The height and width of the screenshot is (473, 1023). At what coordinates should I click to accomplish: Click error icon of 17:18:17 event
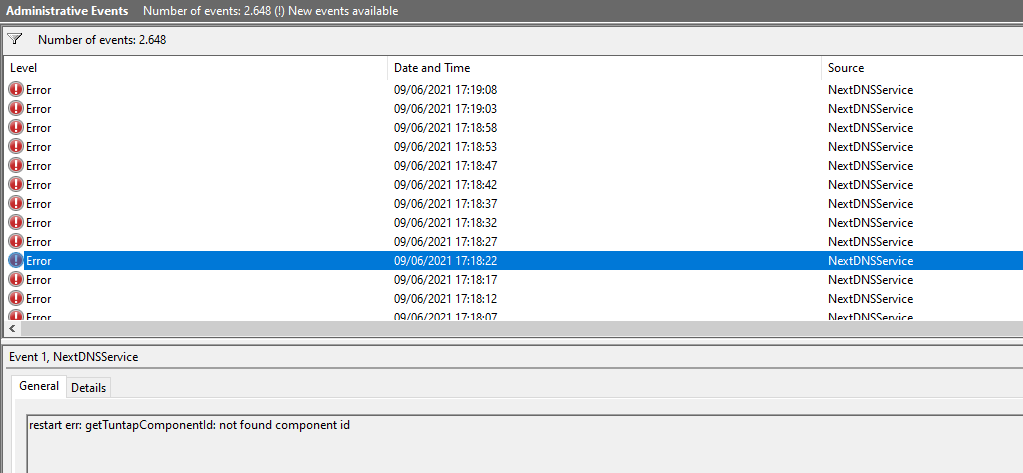coord(16,279)
